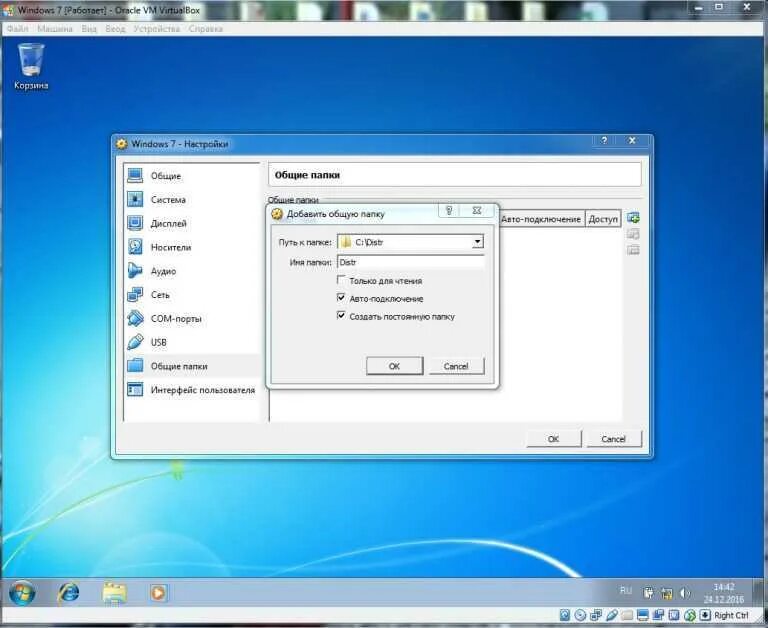
Task: Click Cancel in Добавить общую папку dialog
Action: [456, 366]
